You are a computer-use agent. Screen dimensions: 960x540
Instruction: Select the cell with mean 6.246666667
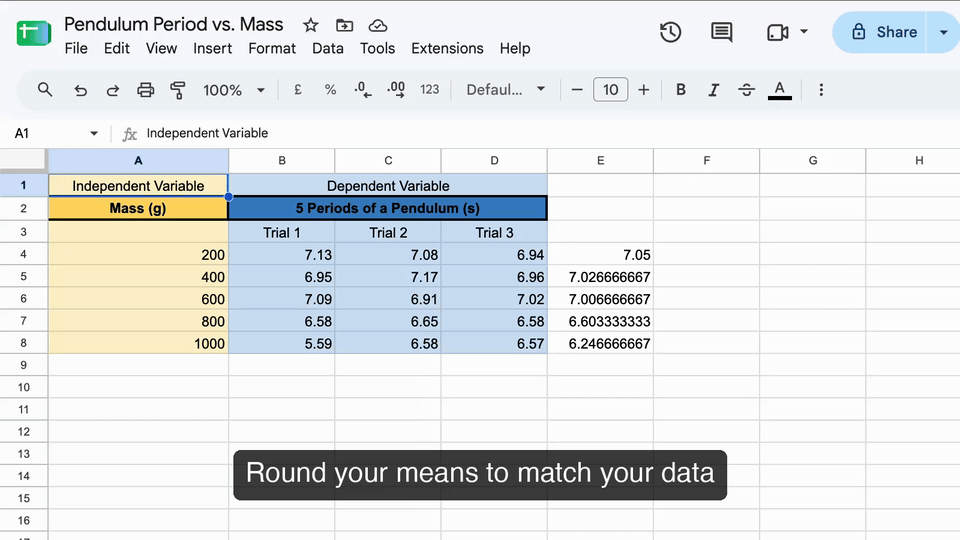(600, 343)
